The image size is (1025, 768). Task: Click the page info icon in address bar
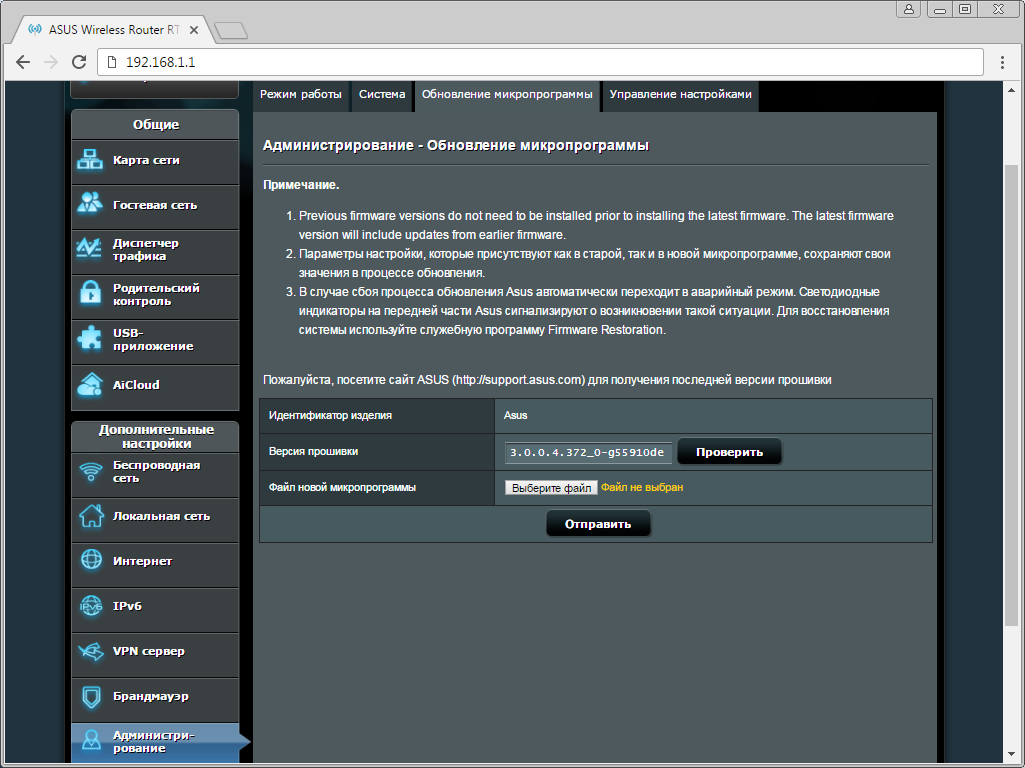[x=112, y=62]
